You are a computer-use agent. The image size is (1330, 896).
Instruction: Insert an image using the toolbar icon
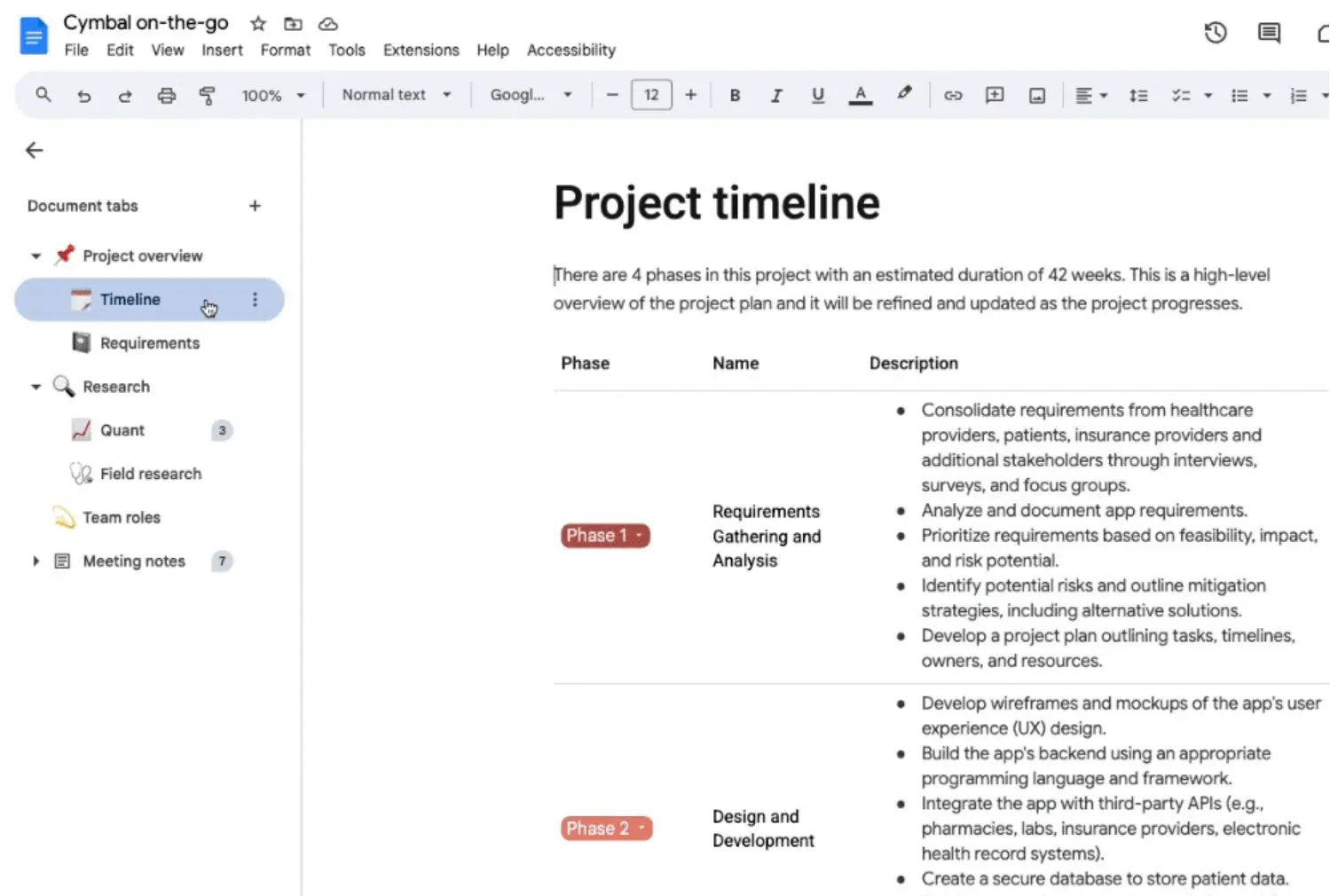click(1036, 95)
